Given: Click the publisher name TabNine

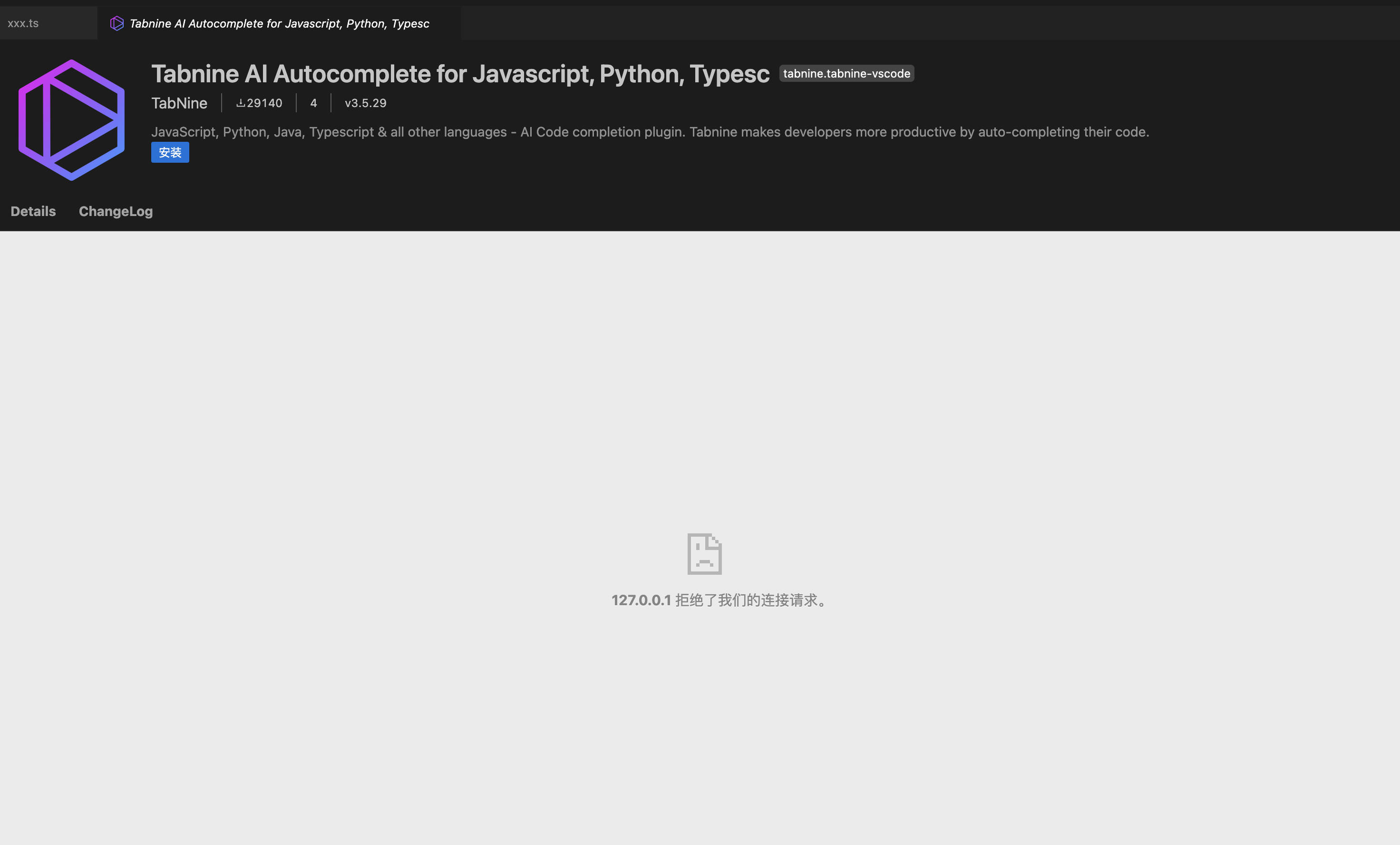Looking at the screenshot, I should pyautogui.click(x=179, y=103).
